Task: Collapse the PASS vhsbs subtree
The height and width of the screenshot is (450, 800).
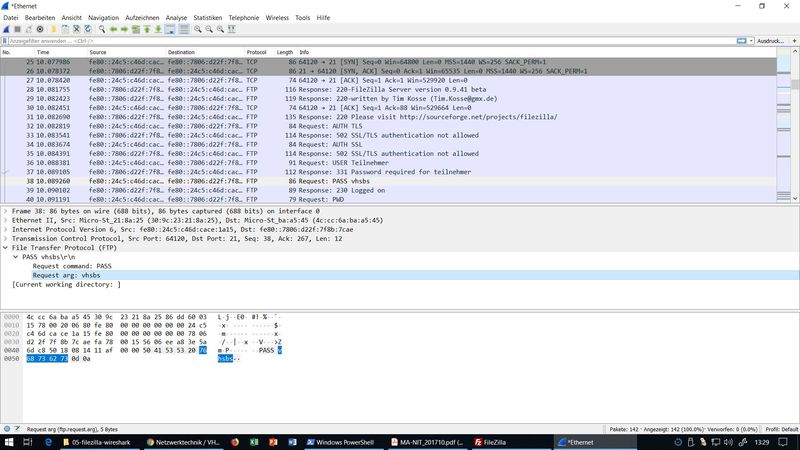Action: tap(15, 257)
